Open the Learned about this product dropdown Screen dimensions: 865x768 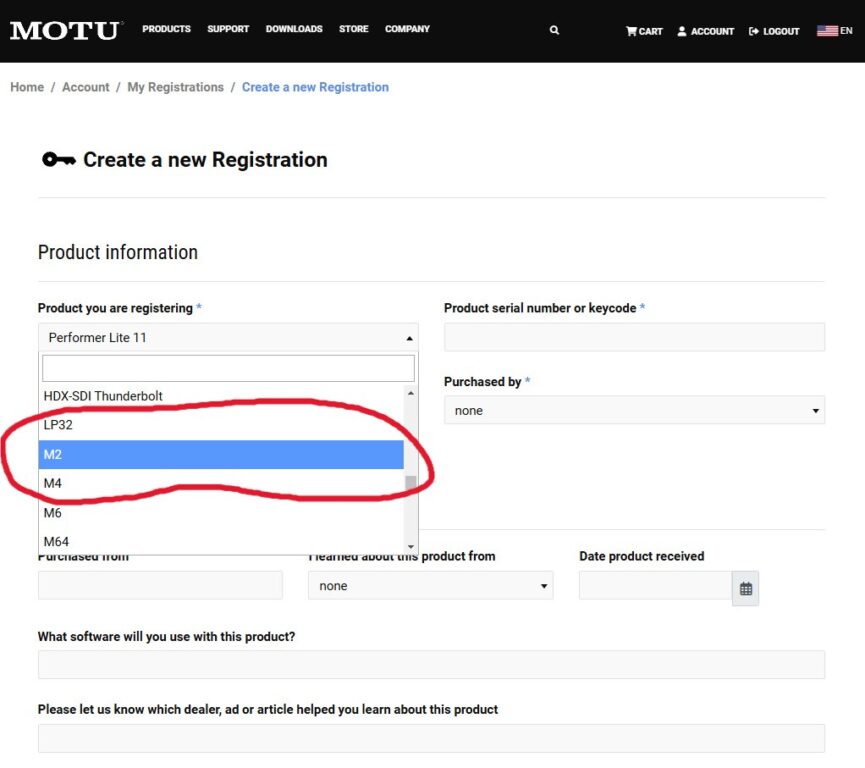pyautogui.click(x=430, y=586)
